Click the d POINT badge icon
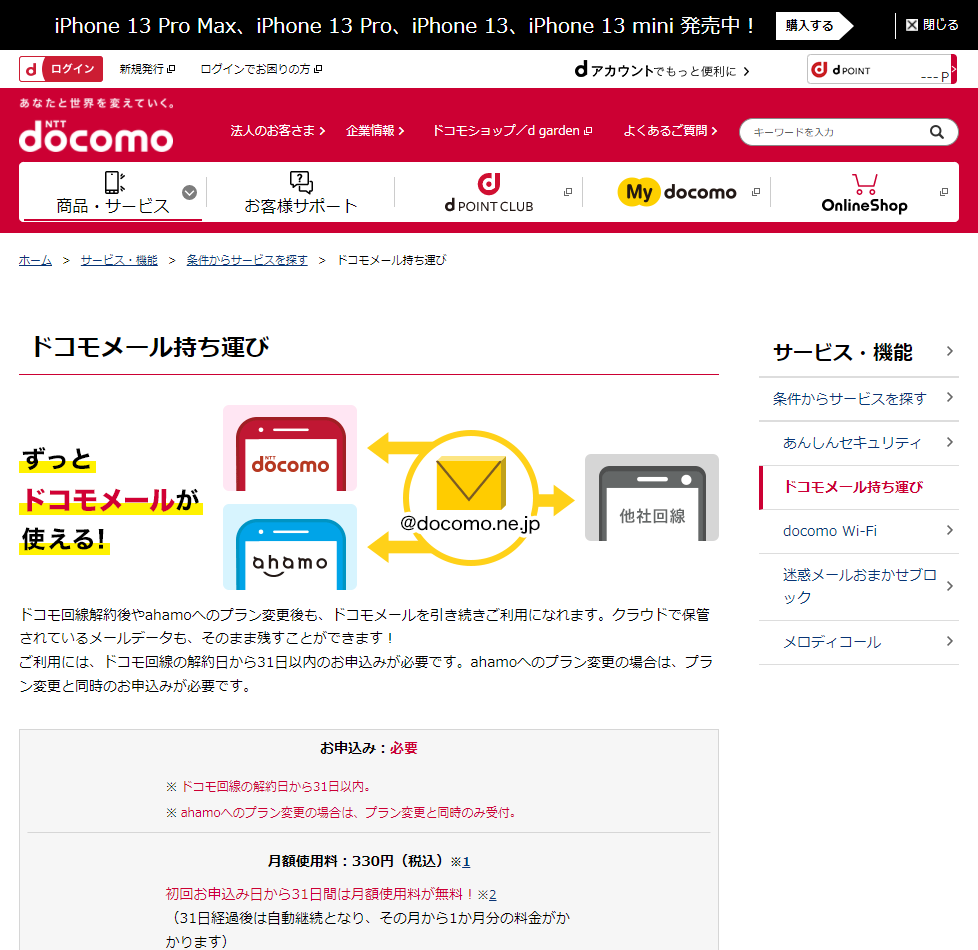The height and width of the screenshot is (950, 978). (819, 69)
